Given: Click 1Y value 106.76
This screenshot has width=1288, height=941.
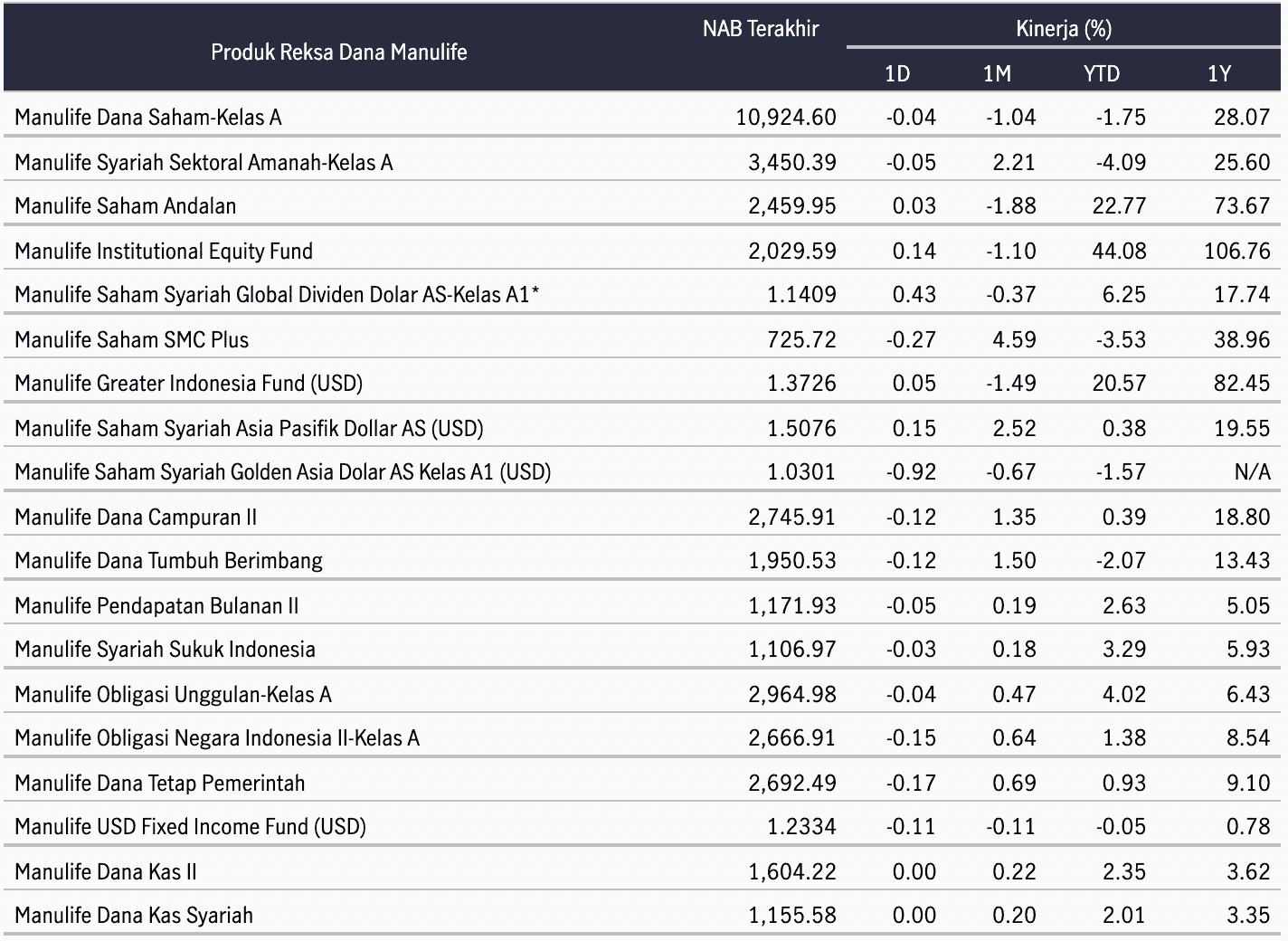Looking at the screenshot, I should (1237, 251).
